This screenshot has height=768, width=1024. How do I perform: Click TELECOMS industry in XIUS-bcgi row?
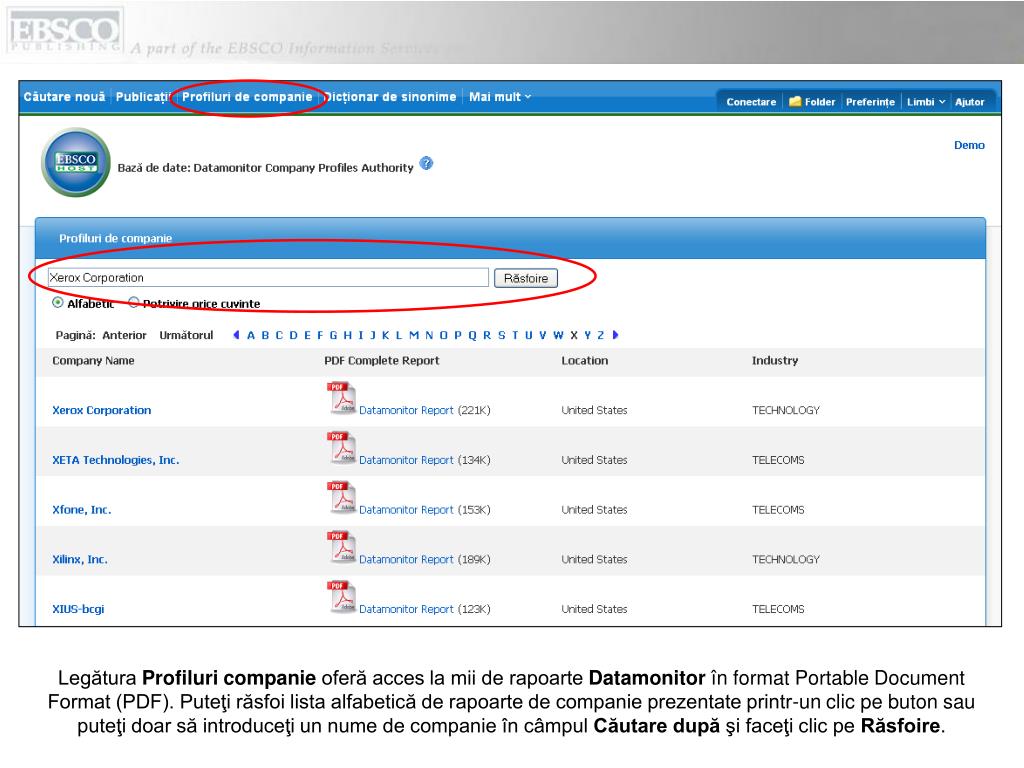click(778, 609)
